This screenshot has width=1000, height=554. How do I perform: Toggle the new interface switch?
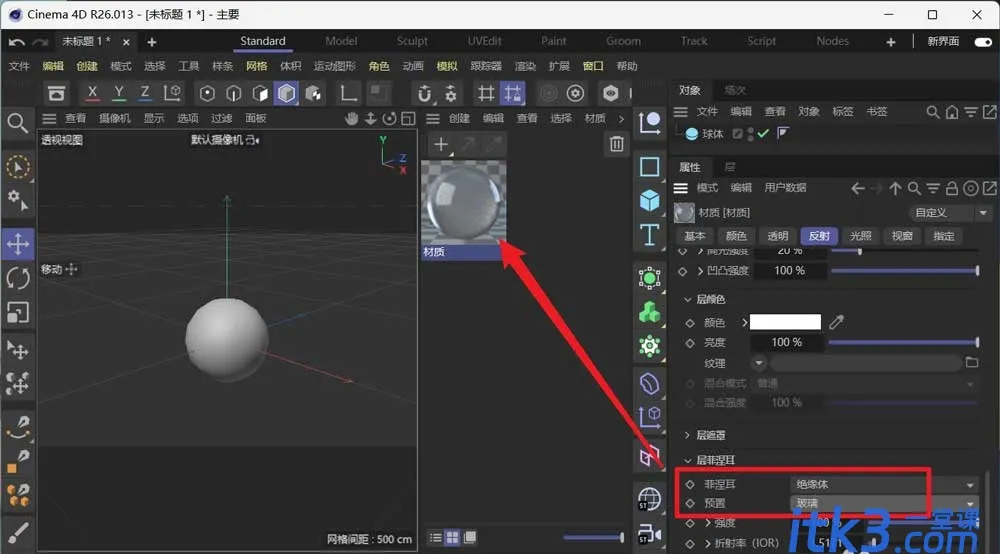[983, 42]
